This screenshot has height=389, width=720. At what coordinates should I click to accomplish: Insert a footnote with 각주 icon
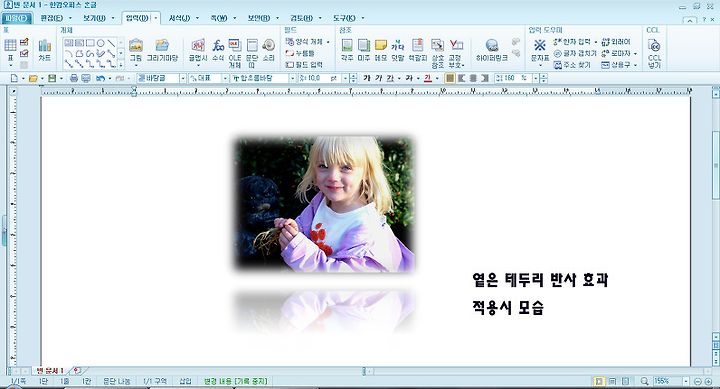pyautogui.click(x=347, y=50)
